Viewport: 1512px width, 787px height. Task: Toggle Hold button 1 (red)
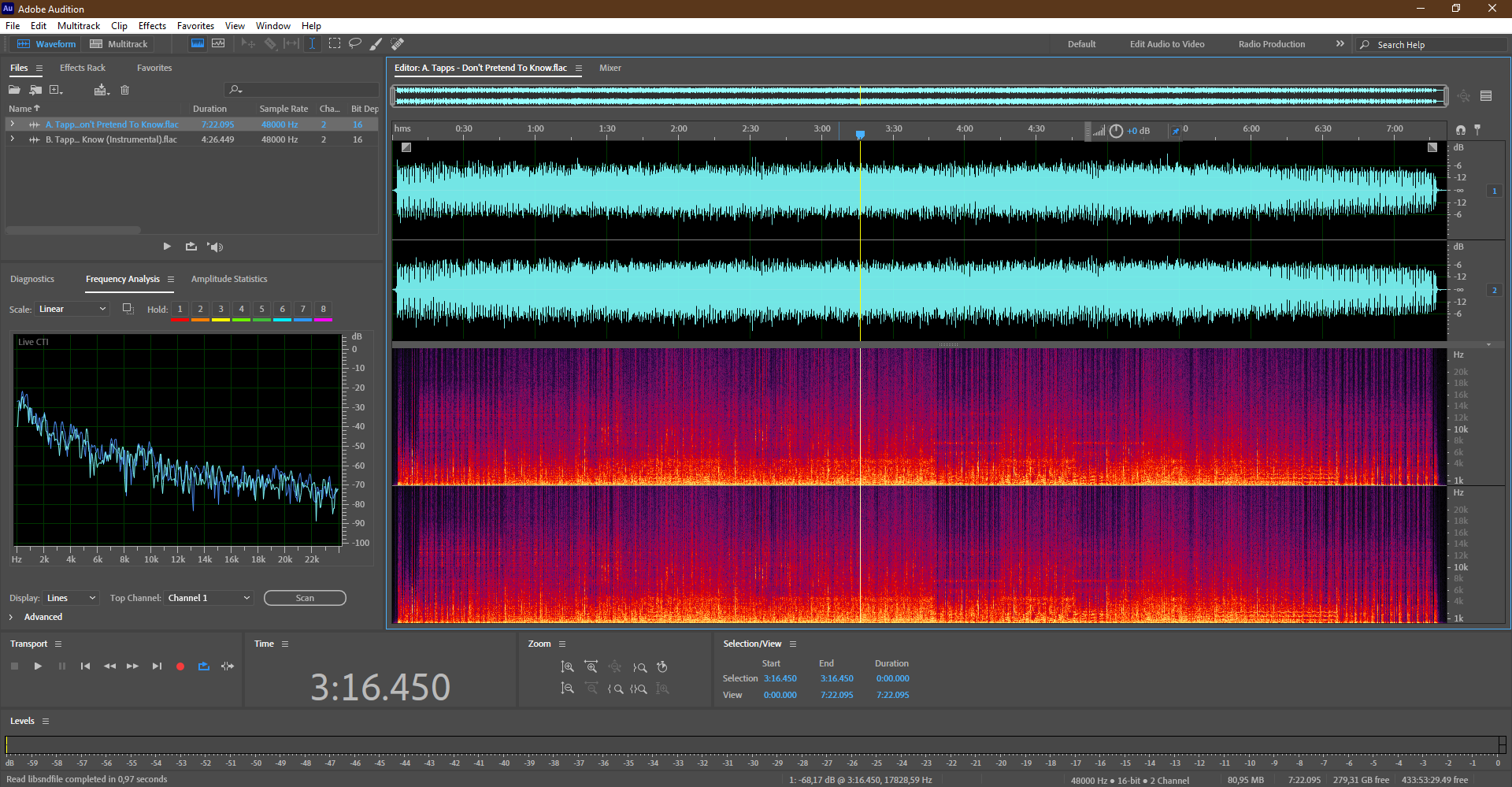(x=180, y=310)
